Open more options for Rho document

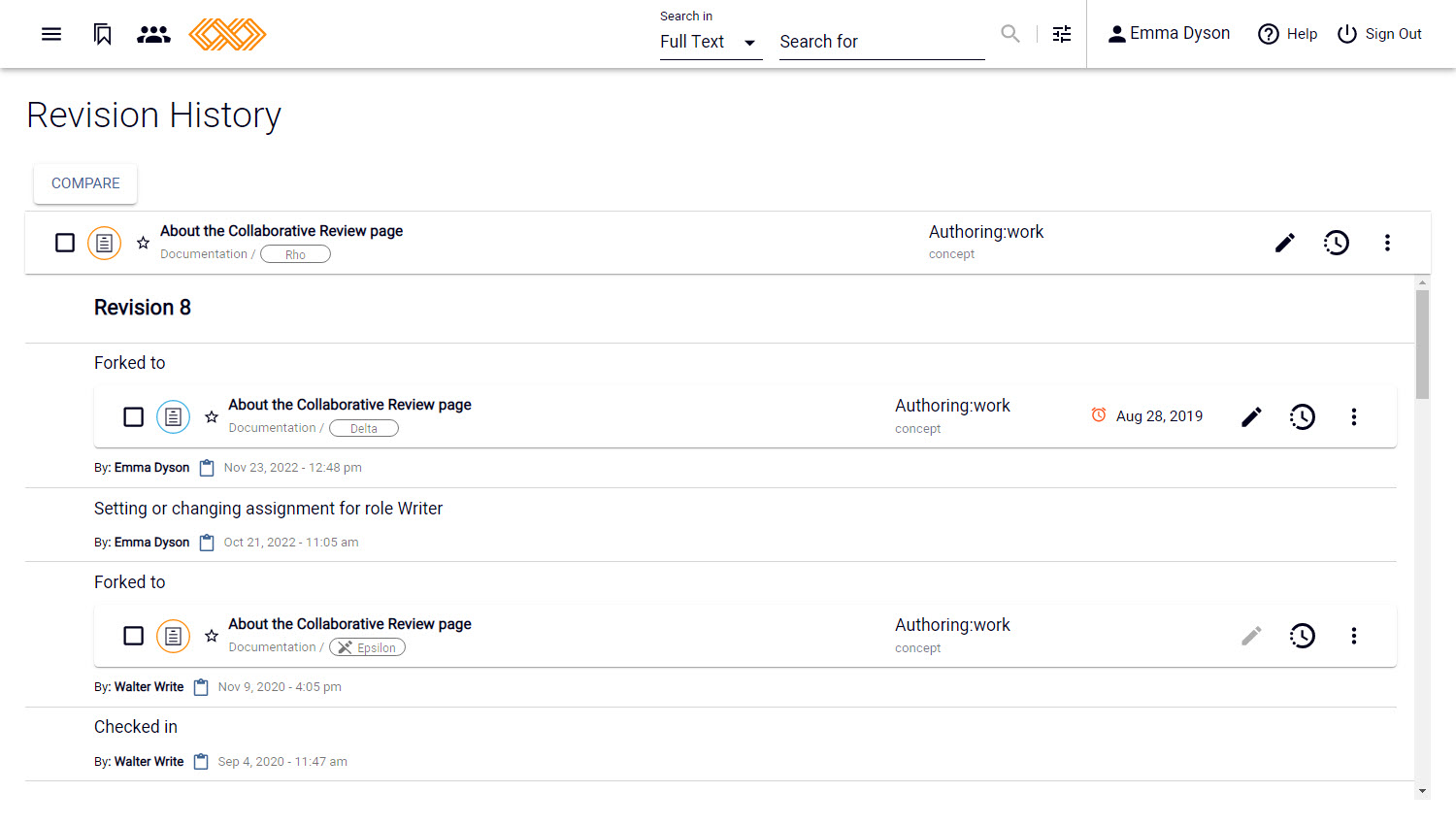click(1387, 243)
